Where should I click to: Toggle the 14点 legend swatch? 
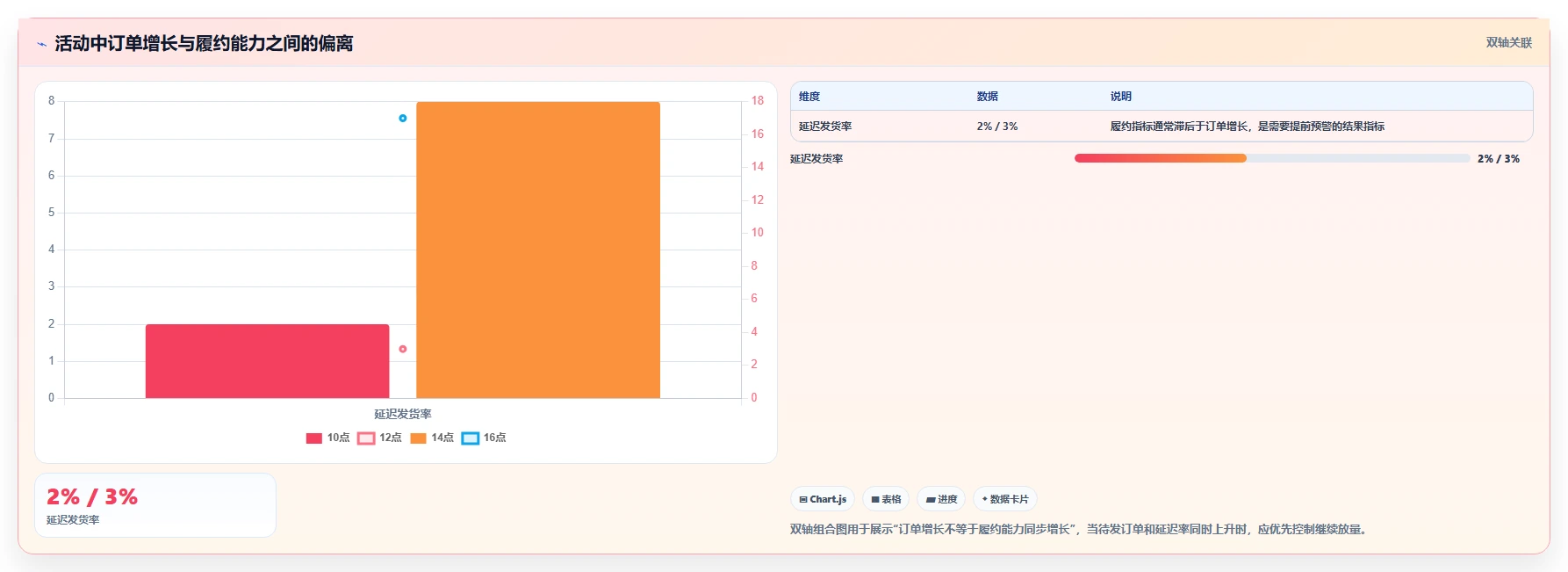coord(418,438)
